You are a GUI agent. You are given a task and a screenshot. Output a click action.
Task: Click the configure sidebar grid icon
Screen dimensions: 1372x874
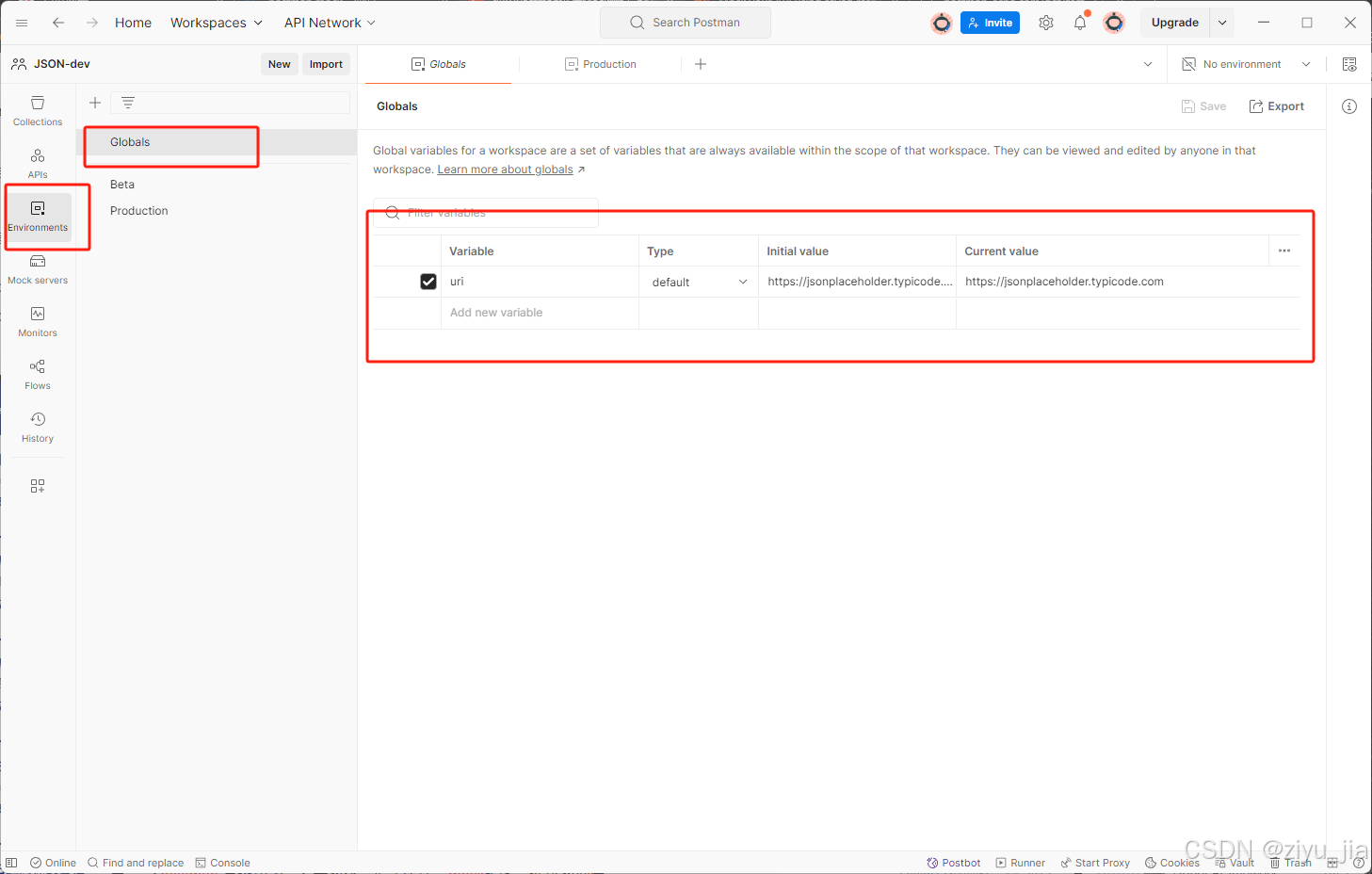[x=38, y=486]
